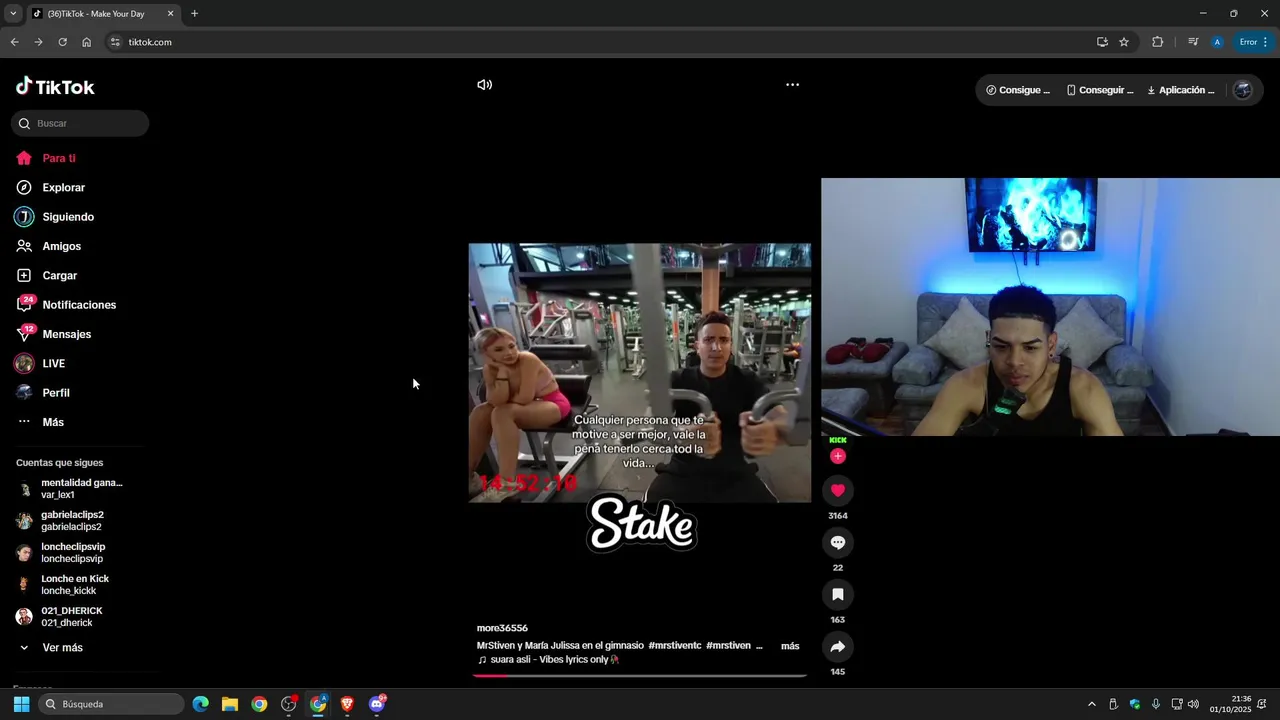Open the Cargar upload page
Image resolution: width=1280 pixels, height=720 pixels.
59,275
